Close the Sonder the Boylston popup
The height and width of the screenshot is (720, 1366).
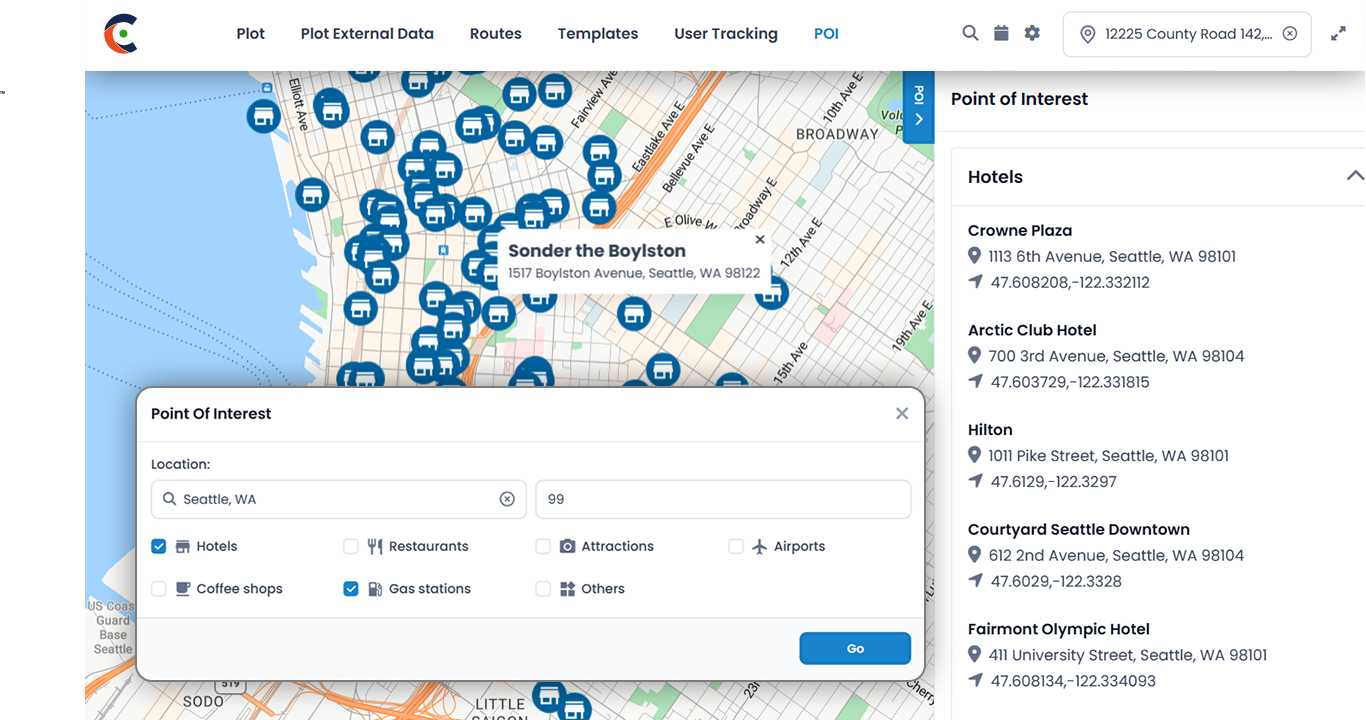pyautogui.click(x=760, y=240)
